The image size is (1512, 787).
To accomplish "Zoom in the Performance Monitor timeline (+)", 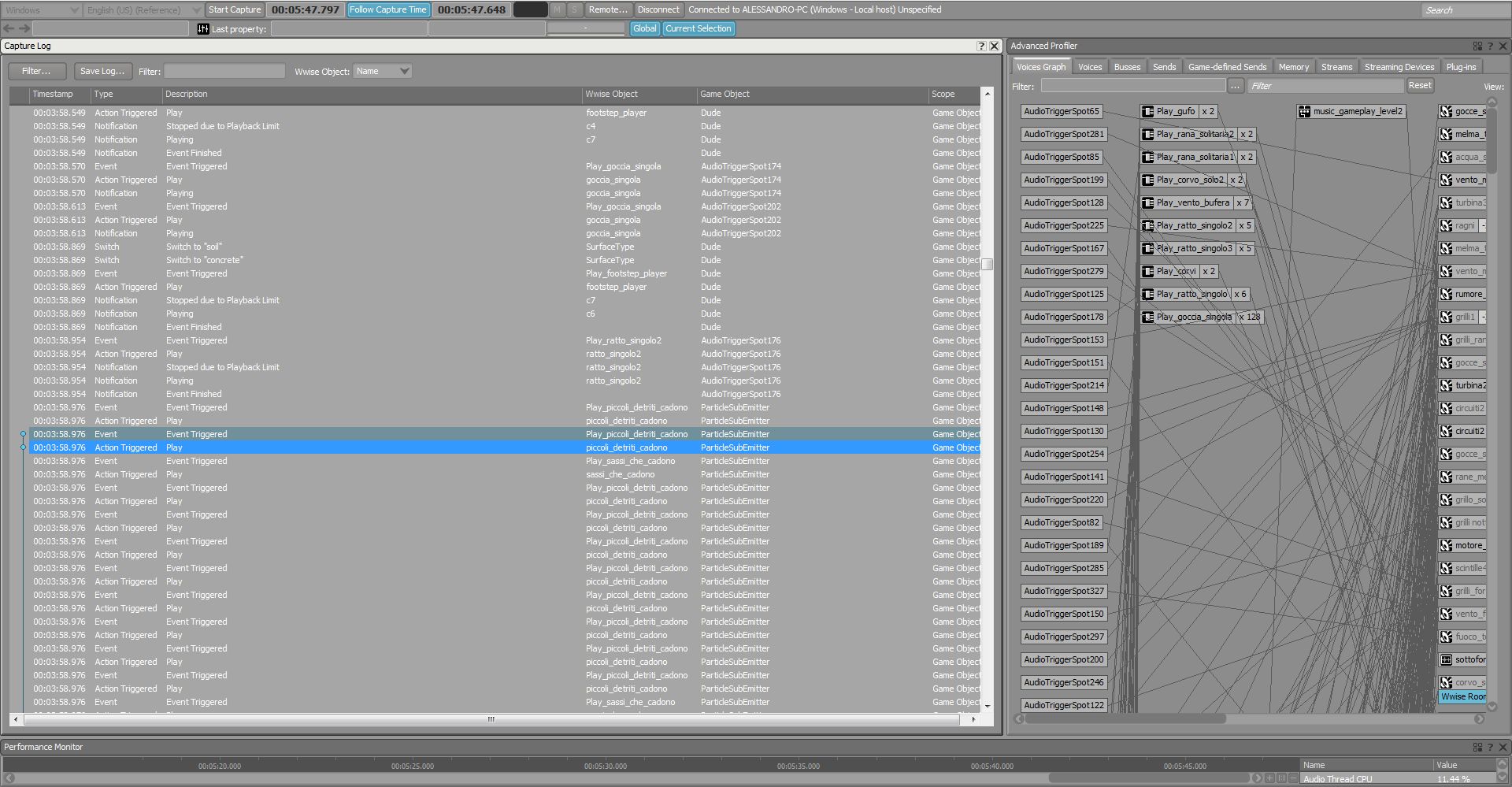I will click(x=1269, y=778).
